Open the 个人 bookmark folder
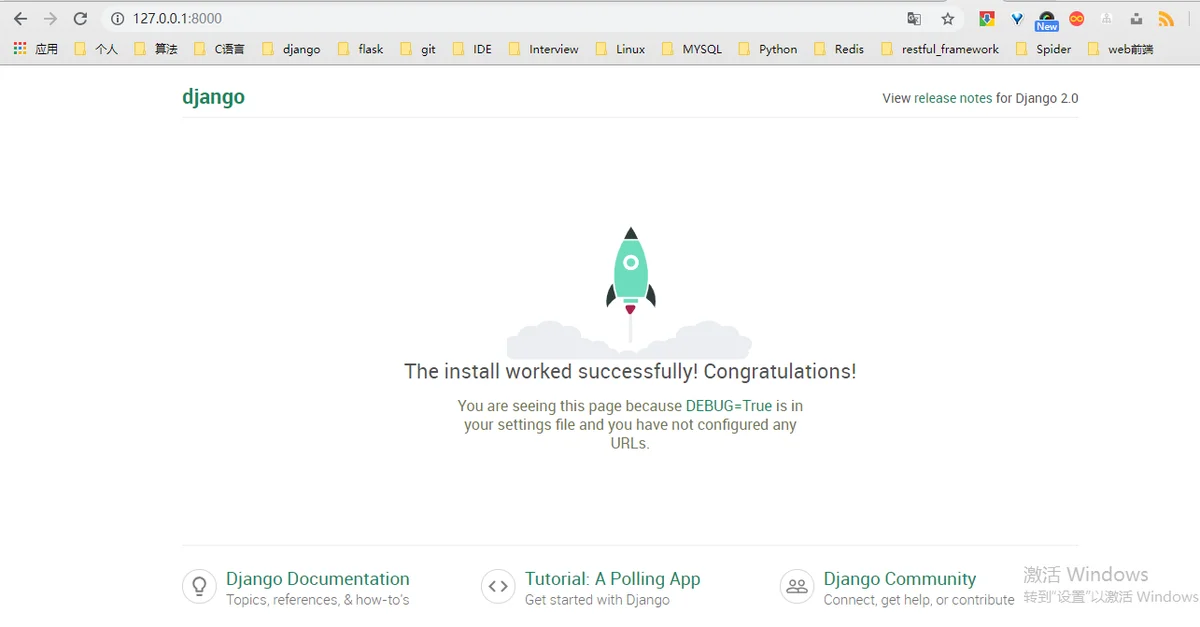The width and height of the screenshot is (1200, 627). click(x=96, y=49)
